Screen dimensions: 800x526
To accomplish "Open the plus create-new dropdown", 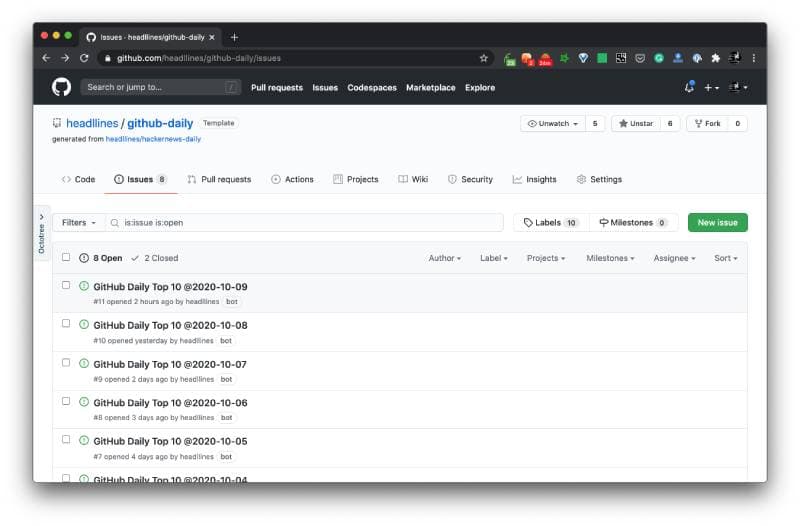I will pos(711,88).
